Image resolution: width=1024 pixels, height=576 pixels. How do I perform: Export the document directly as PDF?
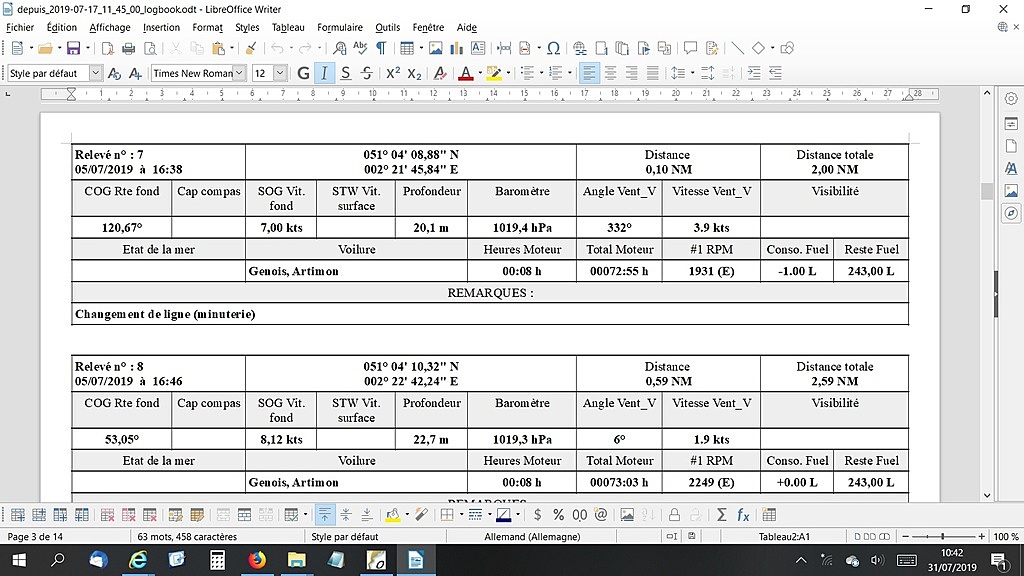(108, 48)
